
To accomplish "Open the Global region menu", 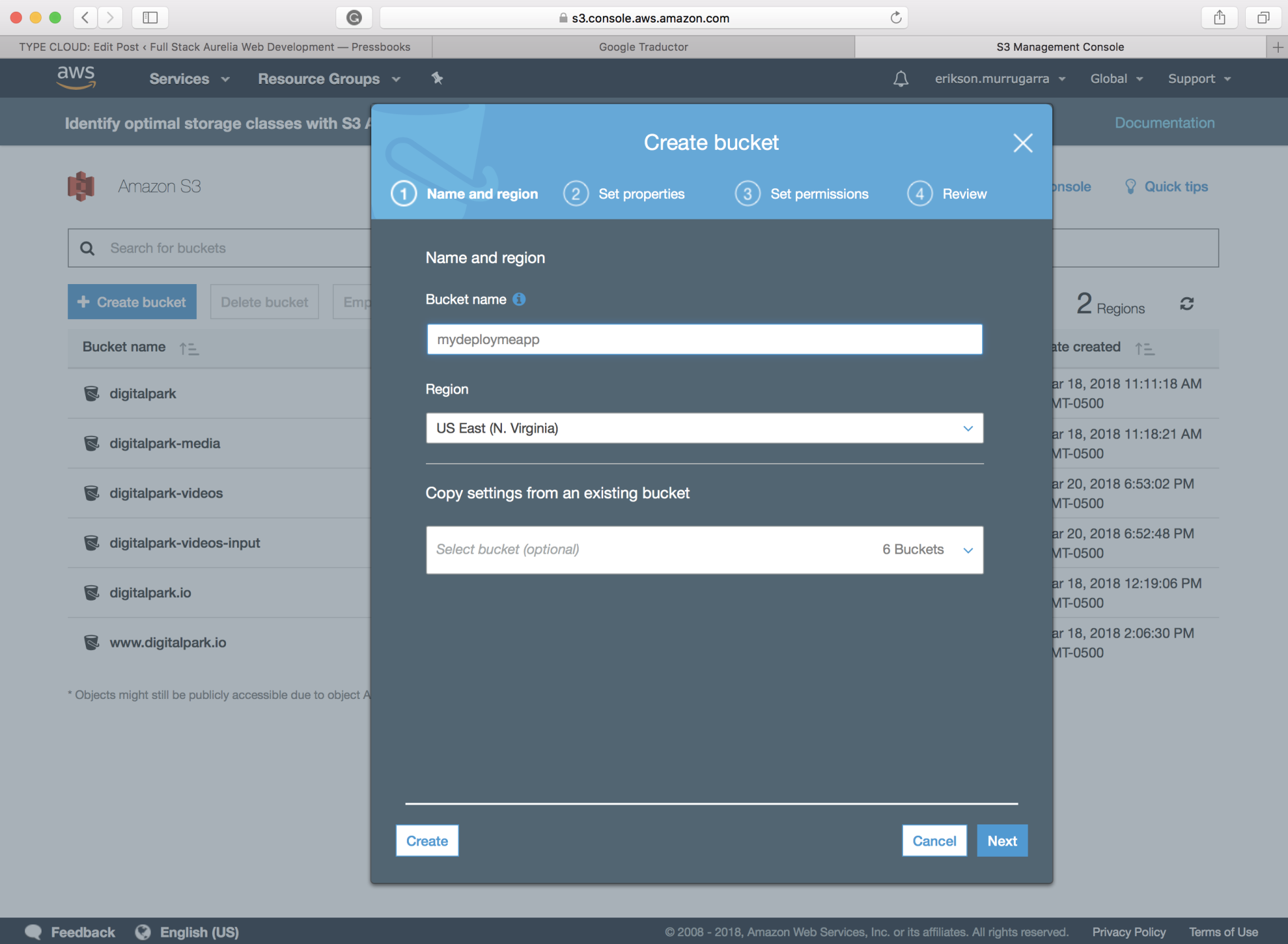I will tap(1116, 79).
